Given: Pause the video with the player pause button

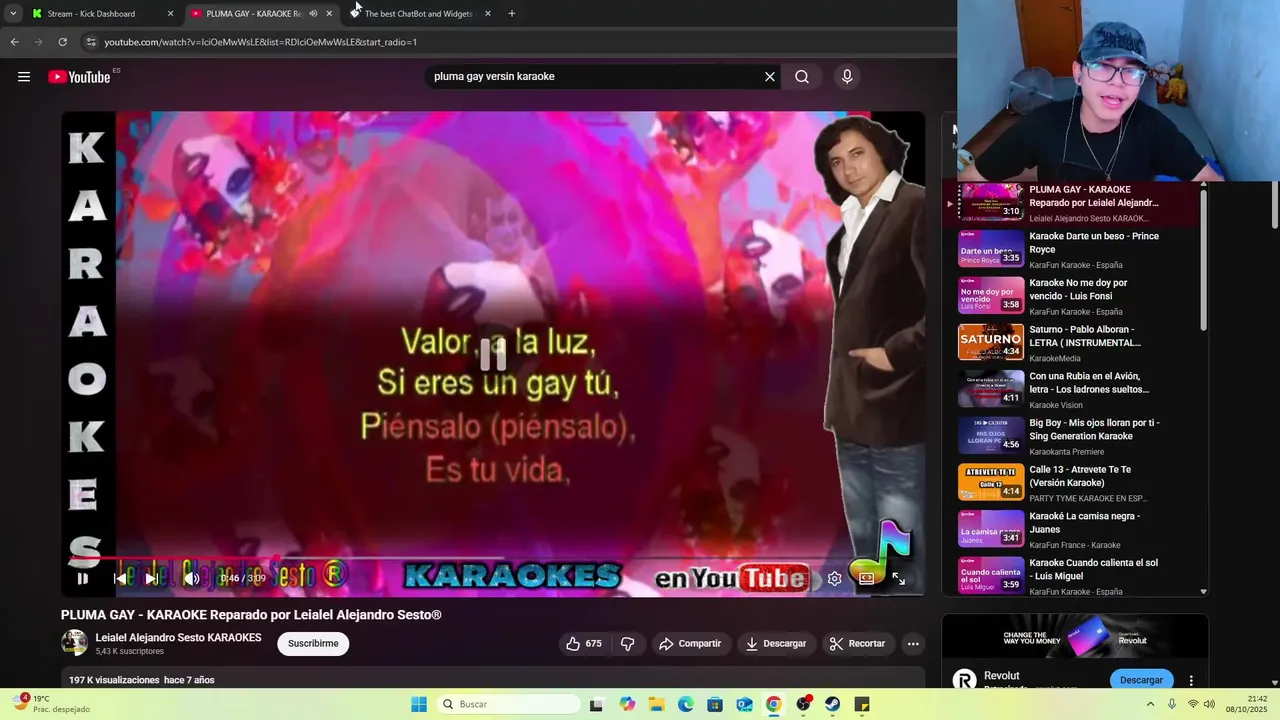Looking at the screenshot, I should 83,578.
